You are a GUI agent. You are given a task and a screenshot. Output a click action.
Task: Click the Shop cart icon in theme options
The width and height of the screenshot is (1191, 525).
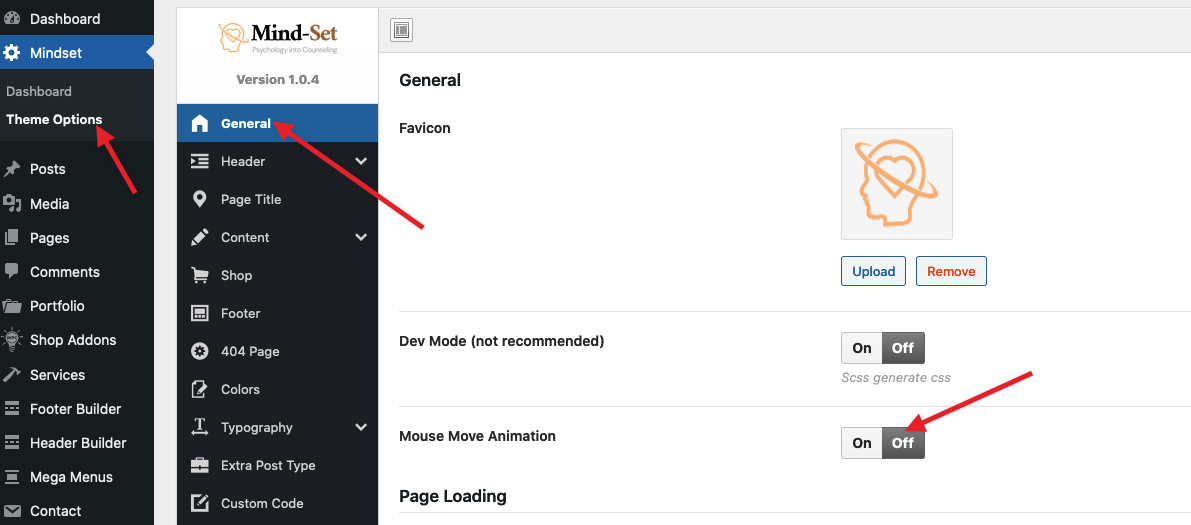tap(200, 275)
